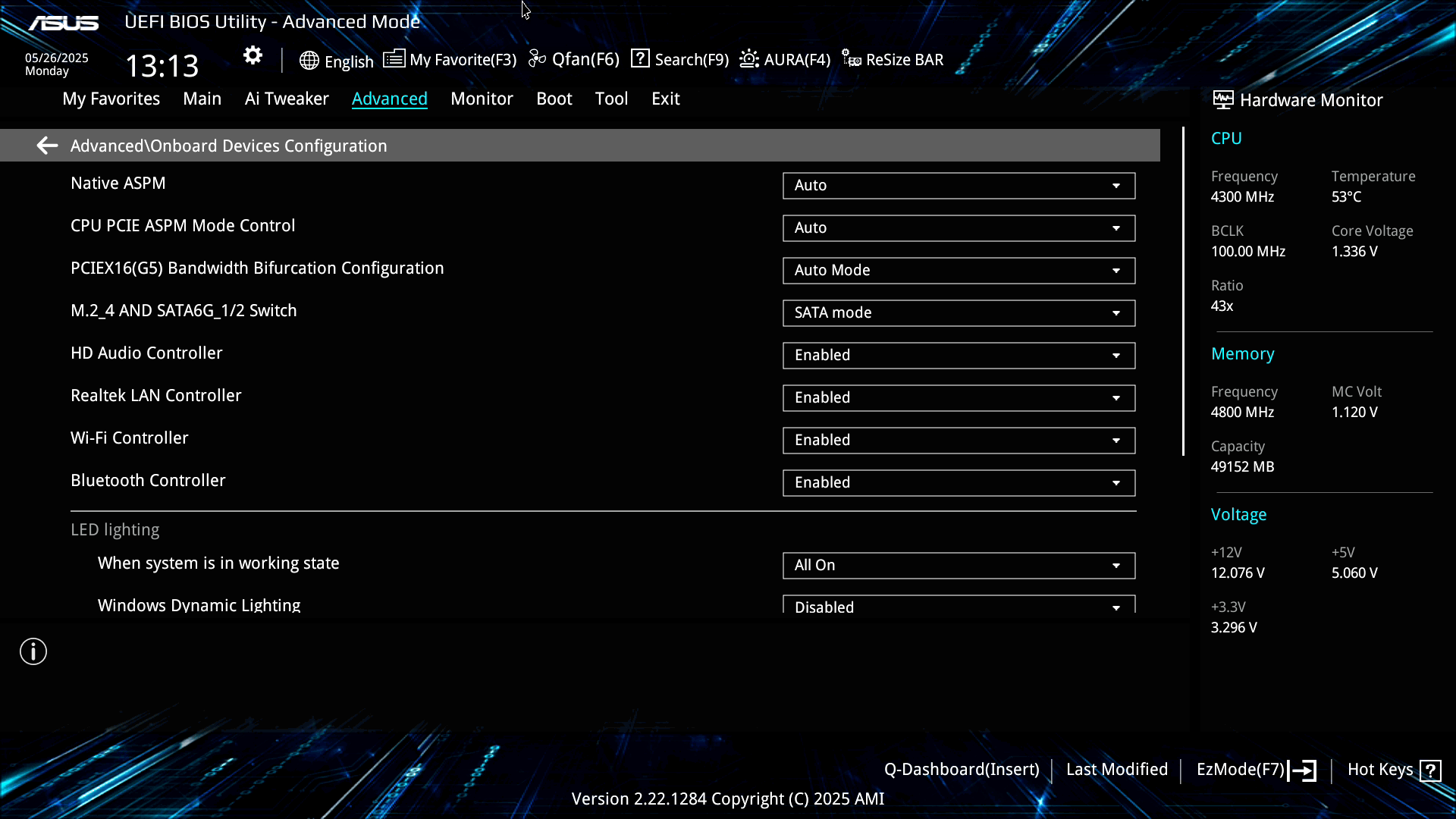Open Qfan fan control icon

537,59
